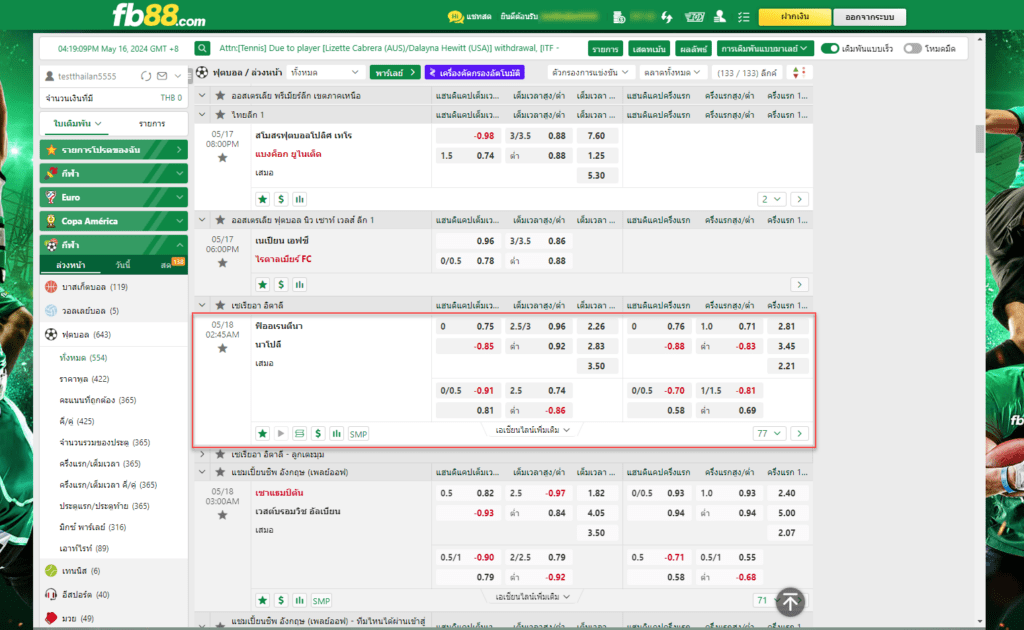Open the mail envelope icon near username
Screen dimensions: 1024x630
point(162,76)
